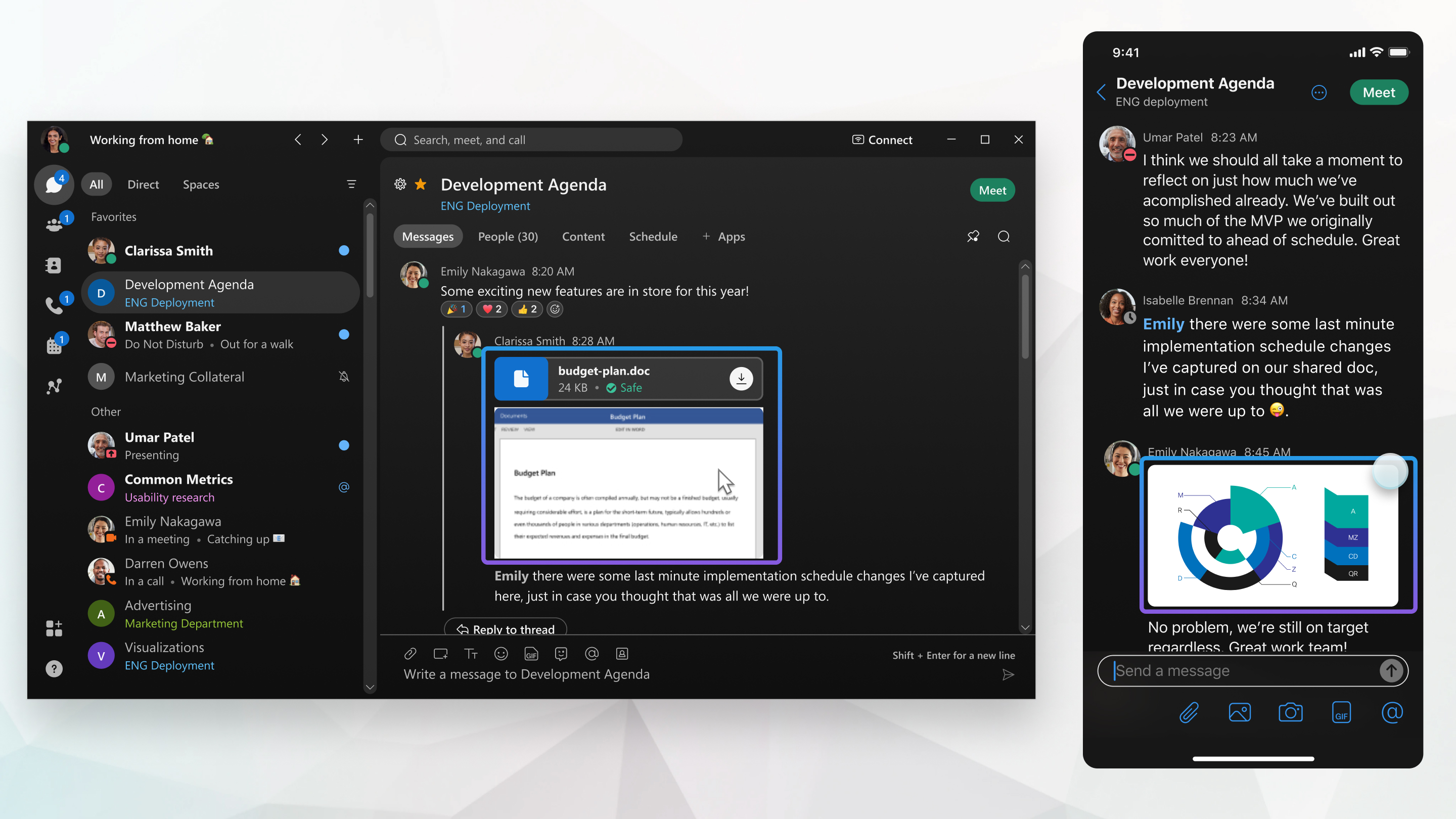Image resolution: width=1456 pixels, height=819 pixels.
Task: Expand the navigation back chevron on mobile
Action: tap(1101, 91)
